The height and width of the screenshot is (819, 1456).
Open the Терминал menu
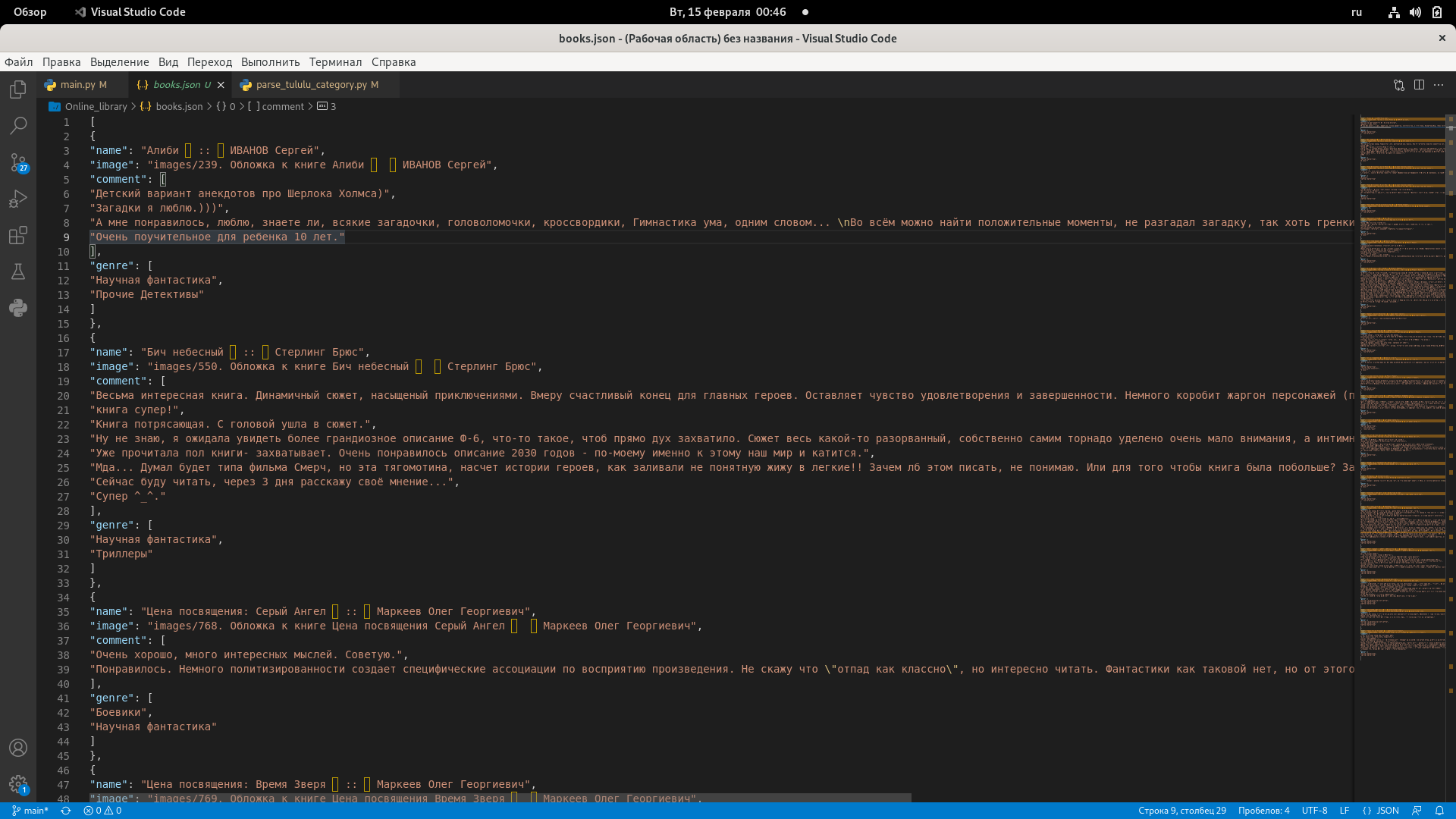[335, 62]
